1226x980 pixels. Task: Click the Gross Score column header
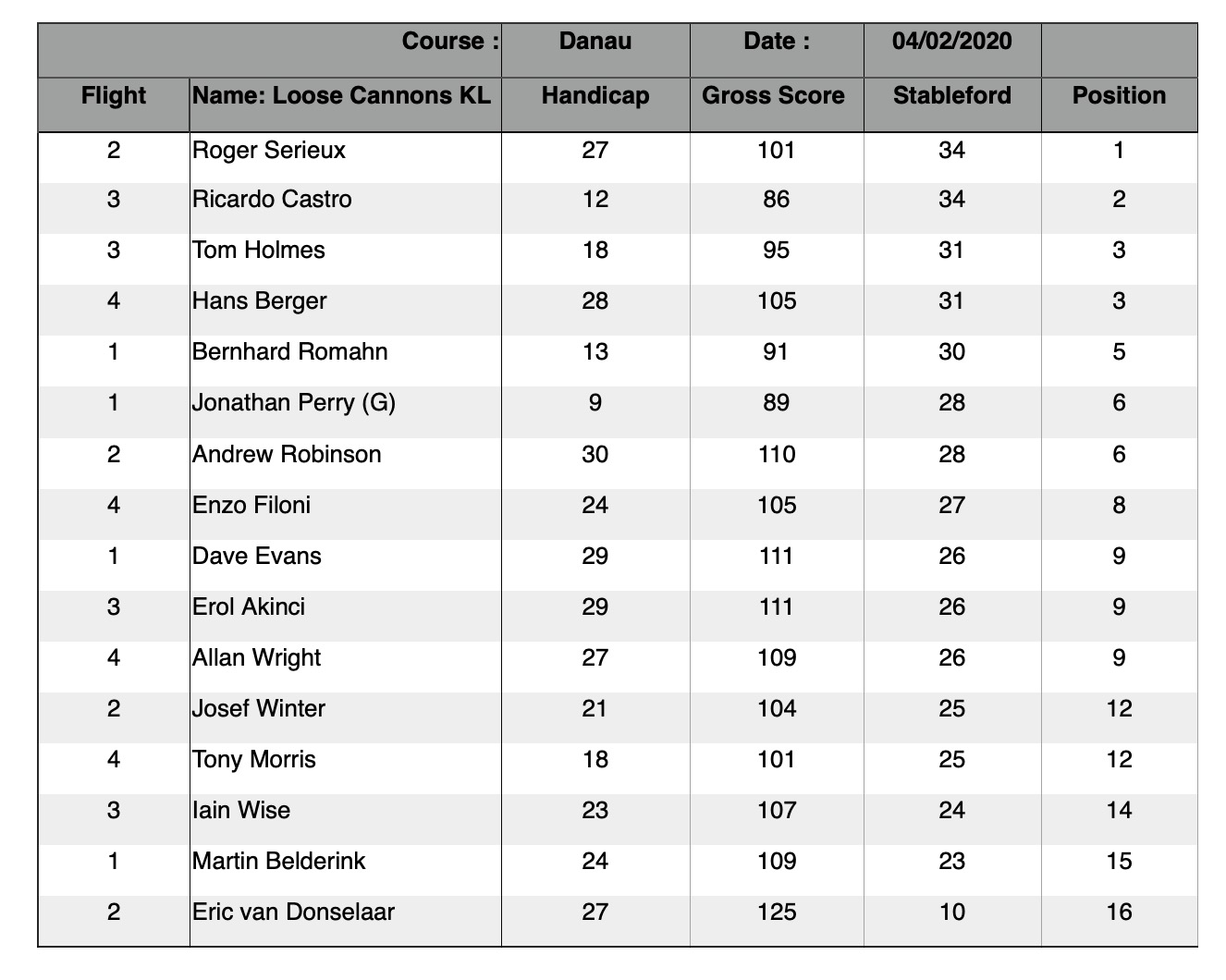[774, 96]
